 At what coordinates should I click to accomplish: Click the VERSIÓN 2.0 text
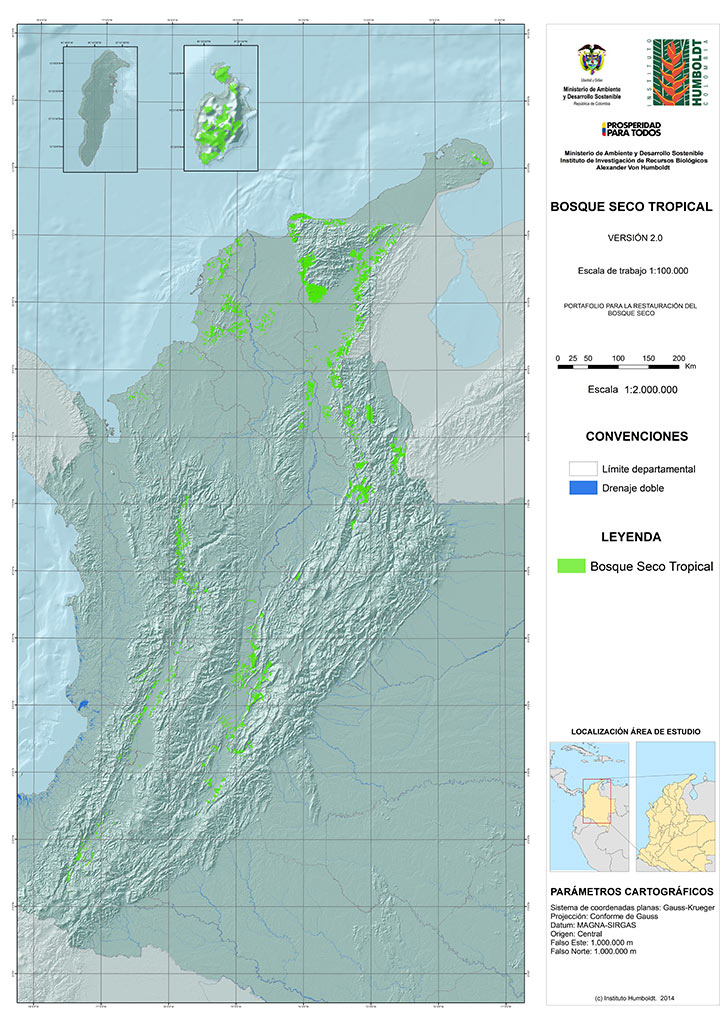pyautogui.click(x=635, y=238)
